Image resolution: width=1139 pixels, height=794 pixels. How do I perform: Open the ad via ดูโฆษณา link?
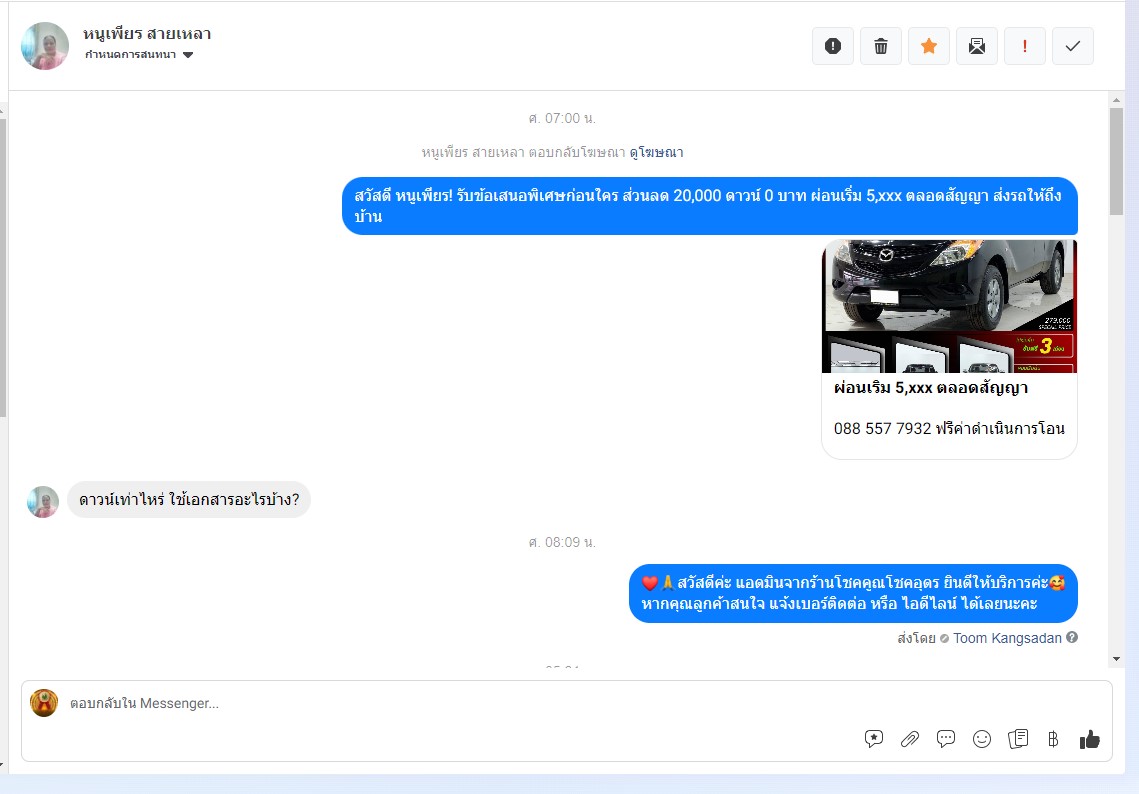pos(656,153)
